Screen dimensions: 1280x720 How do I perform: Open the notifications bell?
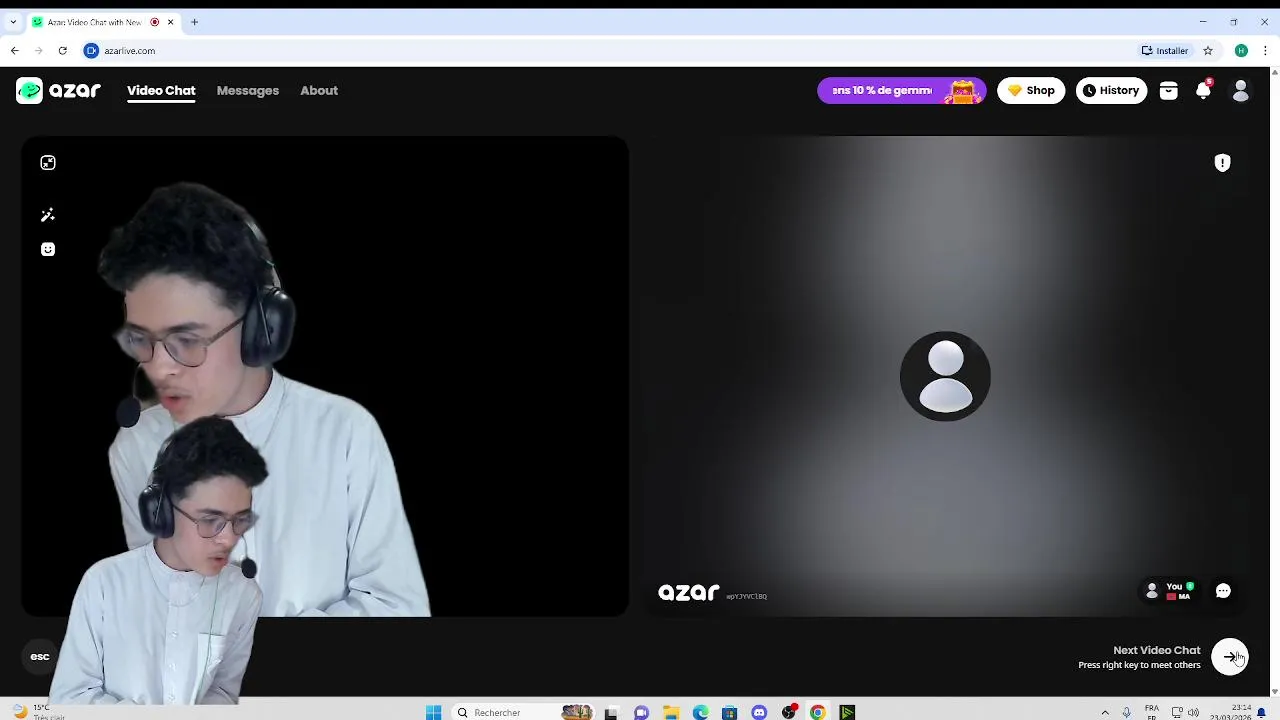pos(1204,91)
